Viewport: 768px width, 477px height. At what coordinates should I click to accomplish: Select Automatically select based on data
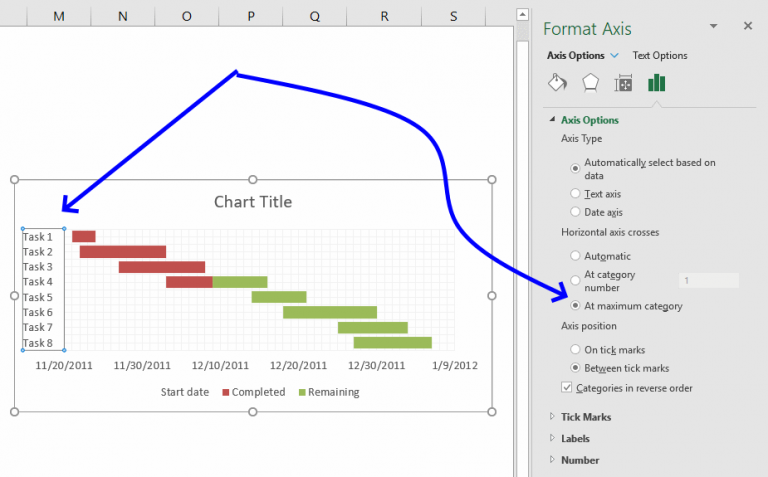pos(576,168)
